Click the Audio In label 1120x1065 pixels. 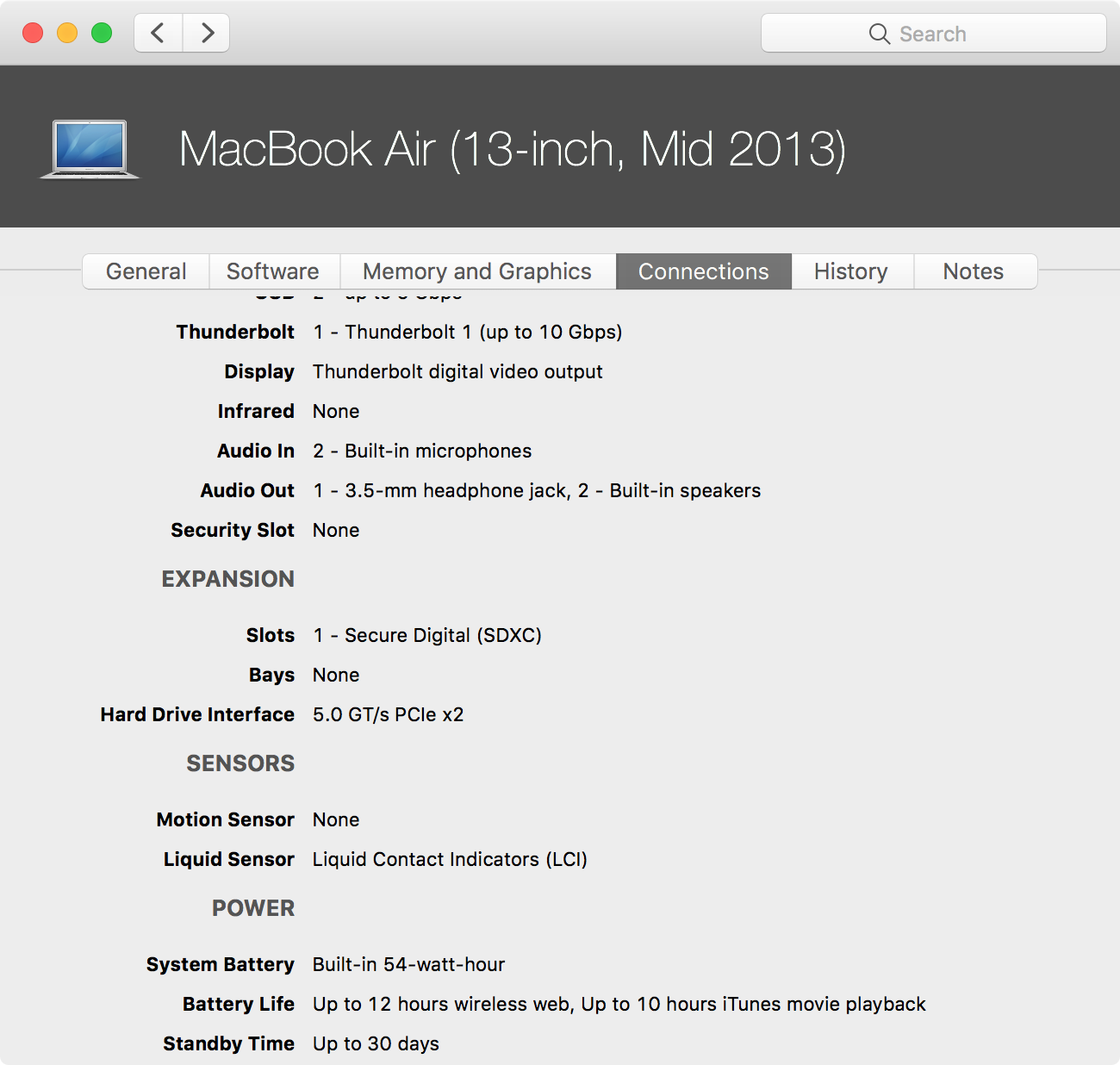tap(256, 451)
